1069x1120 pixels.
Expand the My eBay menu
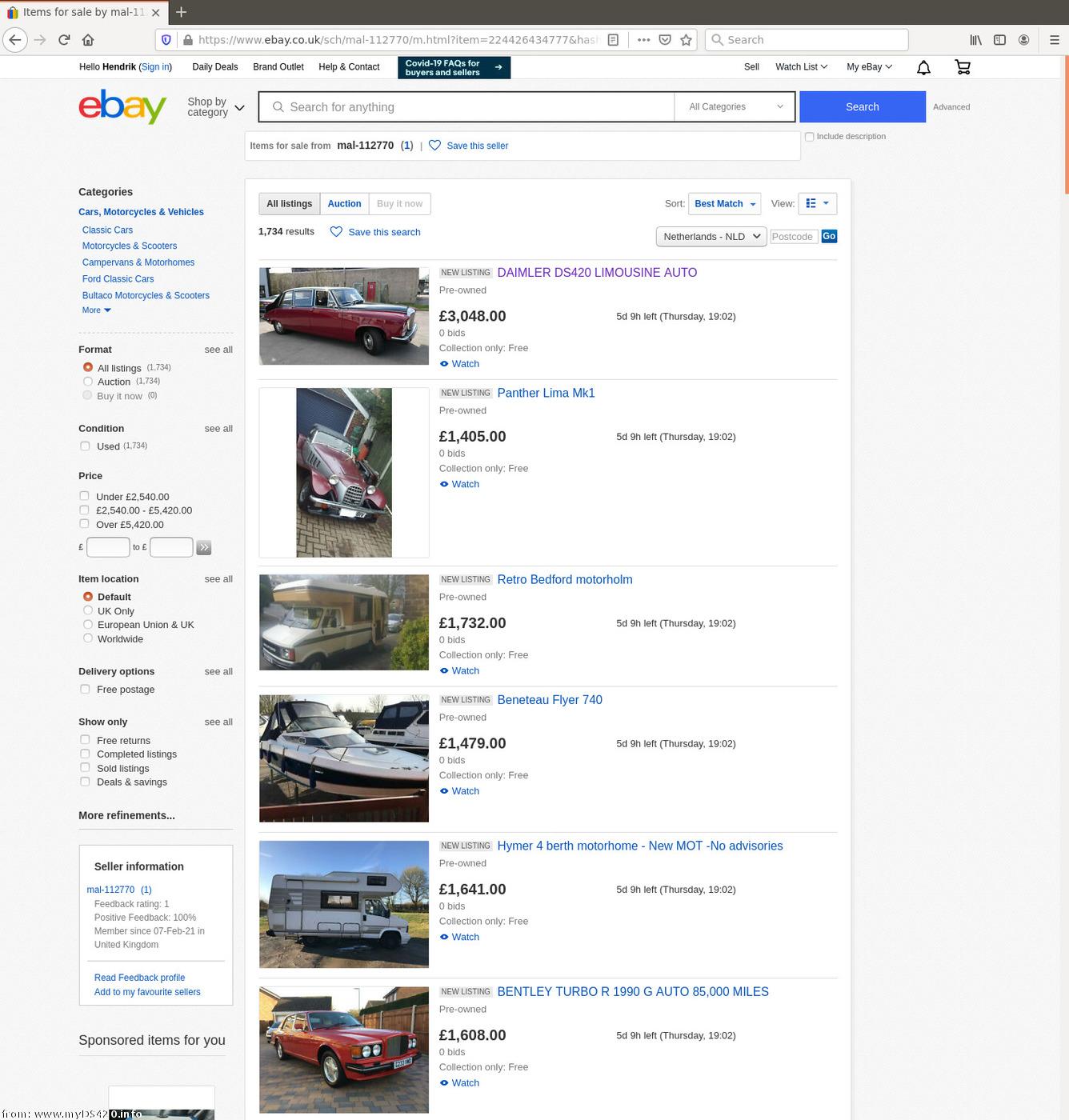click(869, 67)
